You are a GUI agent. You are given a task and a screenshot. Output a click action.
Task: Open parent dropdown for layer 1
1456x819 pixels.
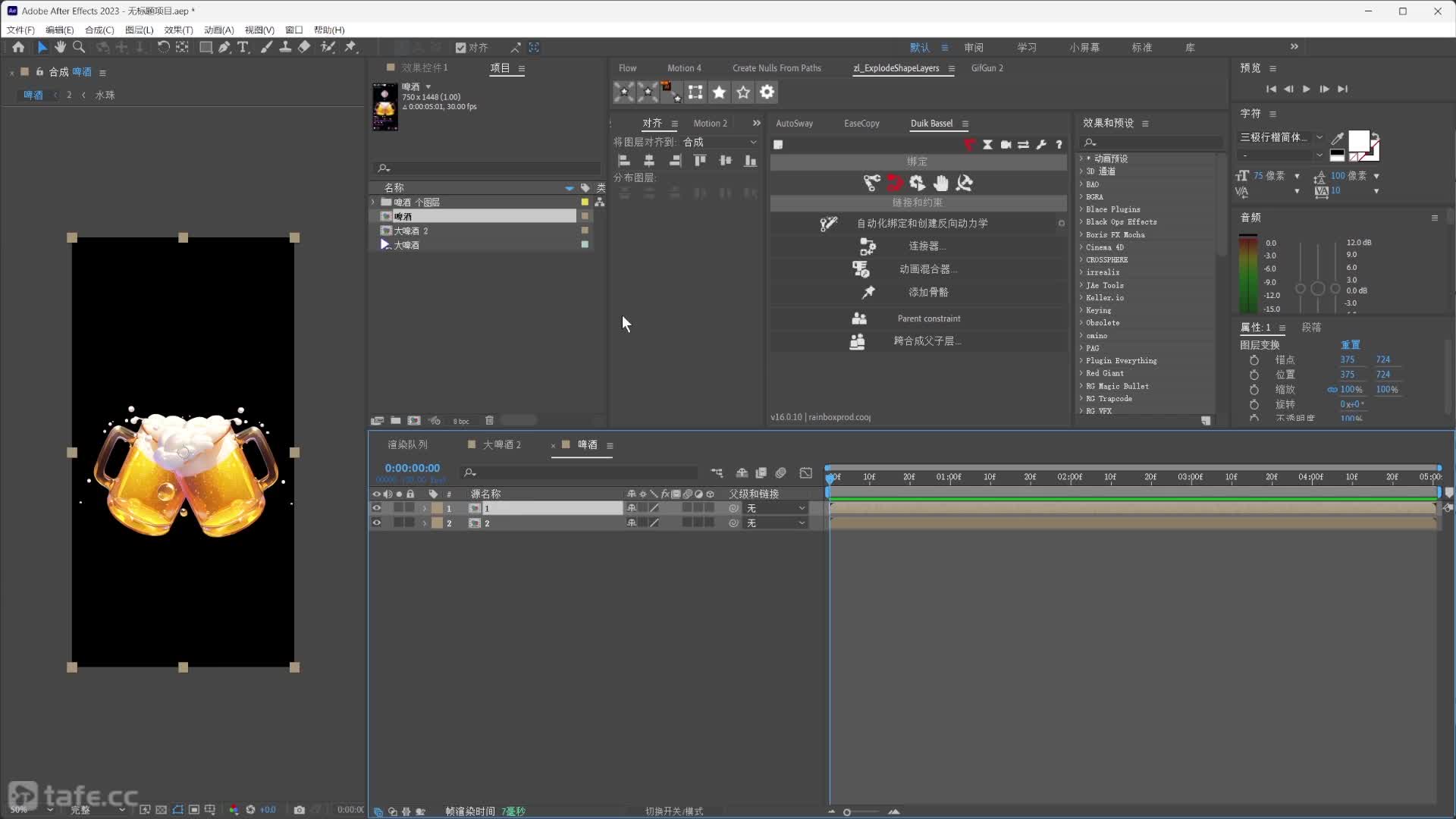774,509
